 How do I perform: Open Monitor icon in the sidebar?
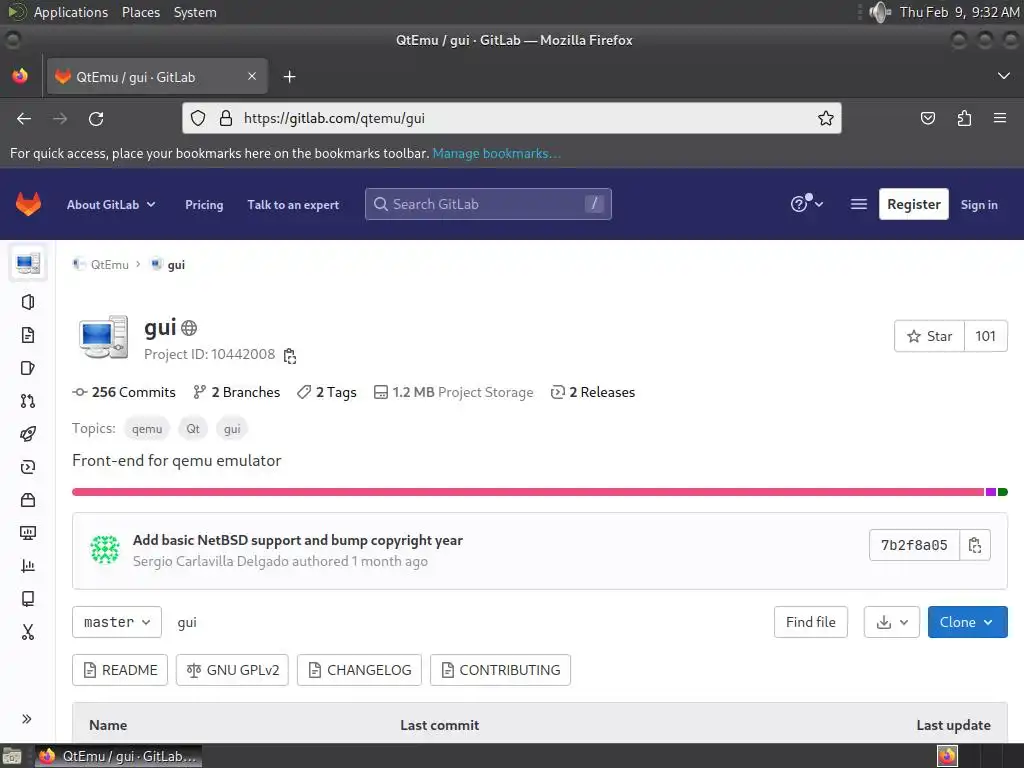tap(27, 533)
